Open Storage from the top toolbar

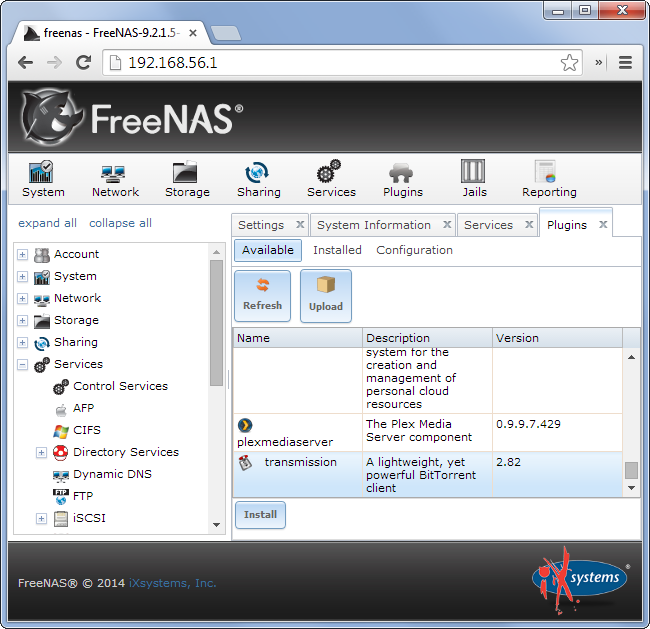187,179
